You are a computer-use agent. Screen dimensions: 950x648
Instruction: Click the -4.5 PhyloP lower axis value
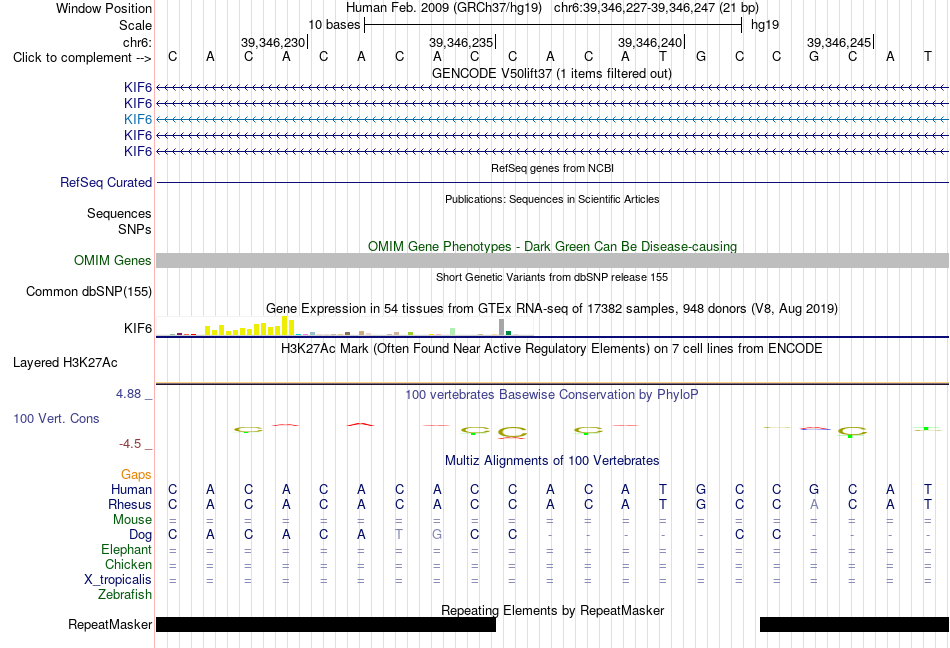pyautogui.click(x=130, y=444)
